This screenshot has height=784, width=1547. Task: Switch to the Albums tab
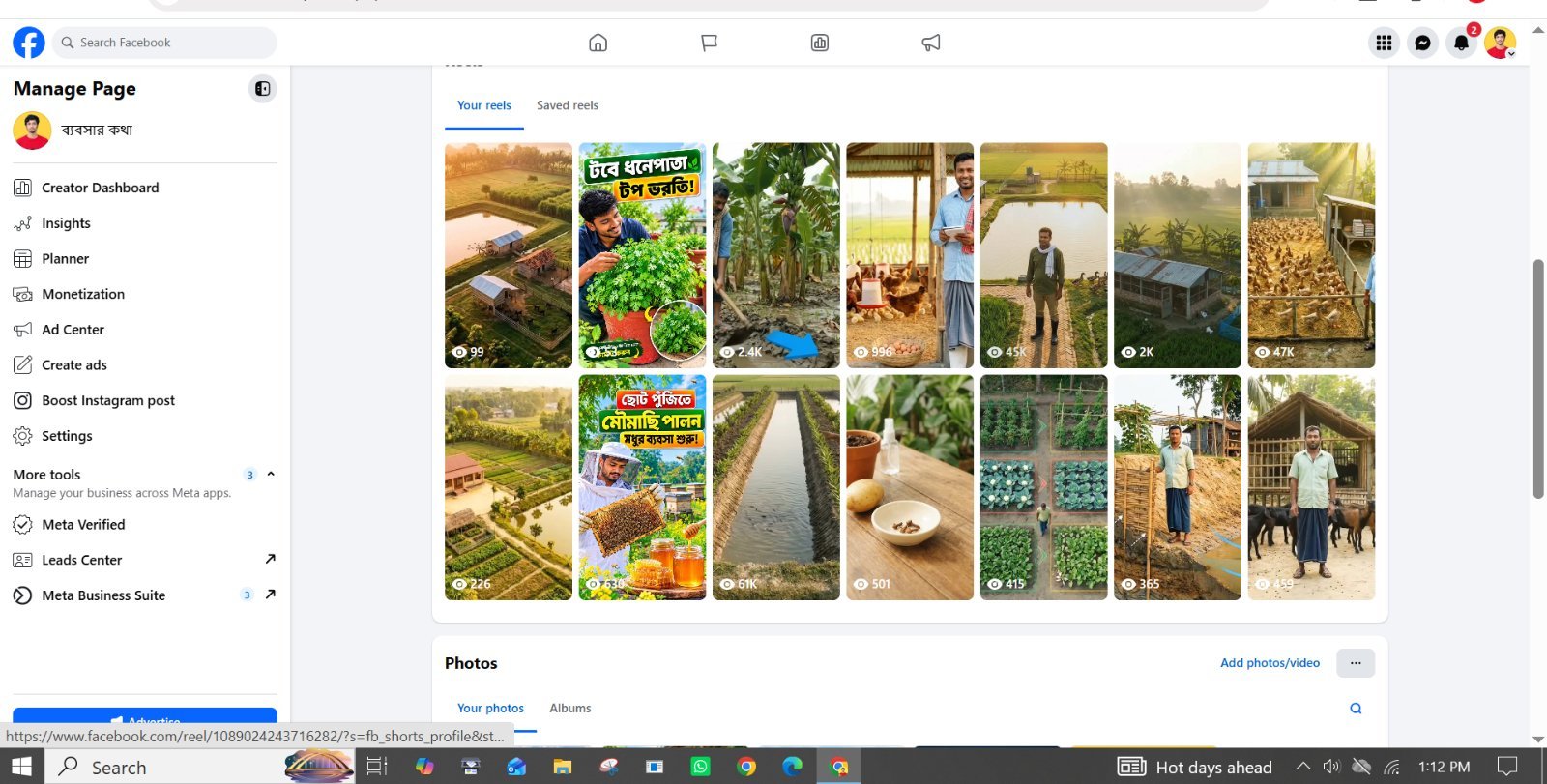click(570, 708)
